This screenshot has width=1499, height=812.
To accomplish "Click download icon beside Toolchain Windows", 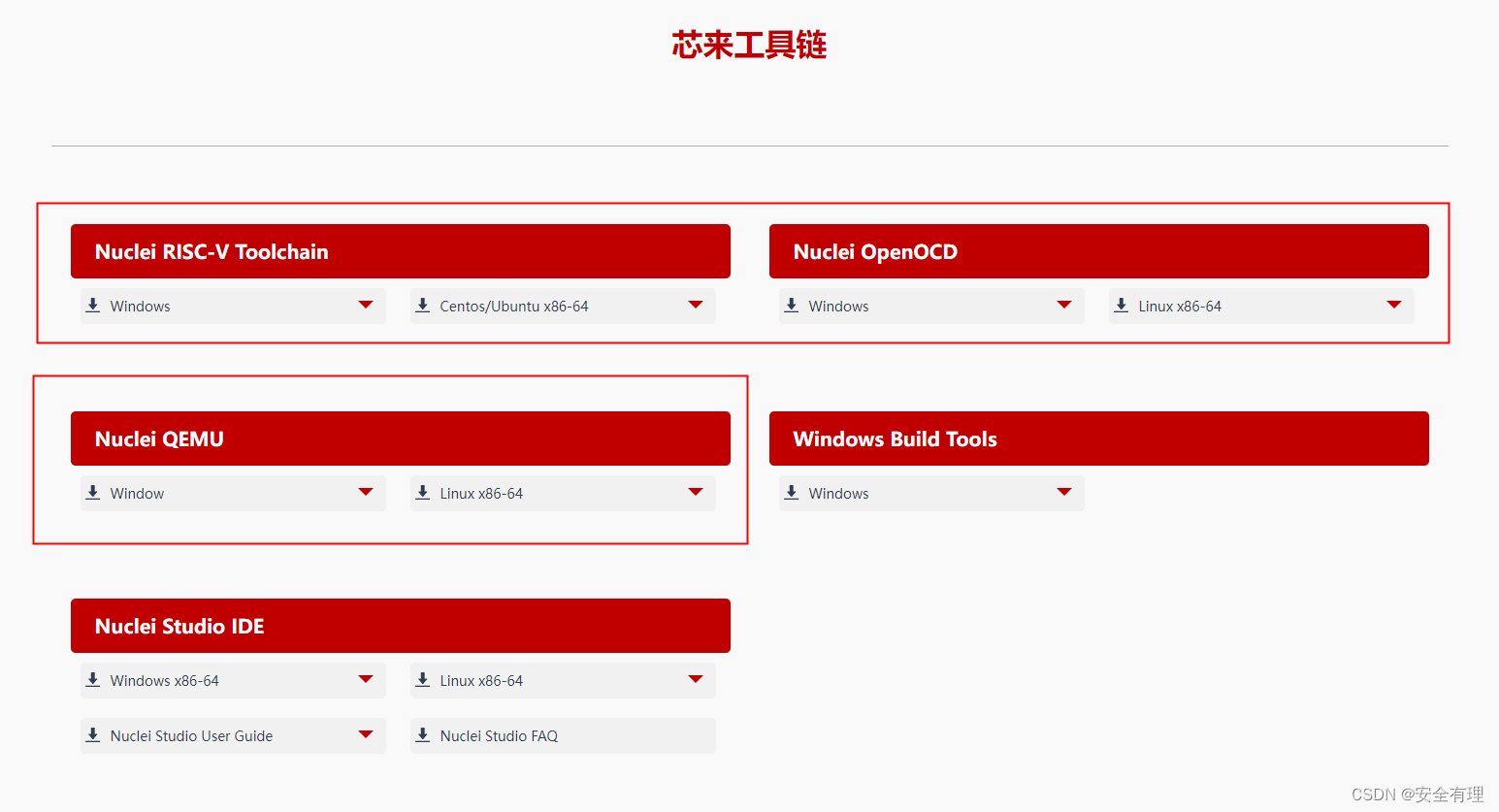I will click(x=93, y=306).
